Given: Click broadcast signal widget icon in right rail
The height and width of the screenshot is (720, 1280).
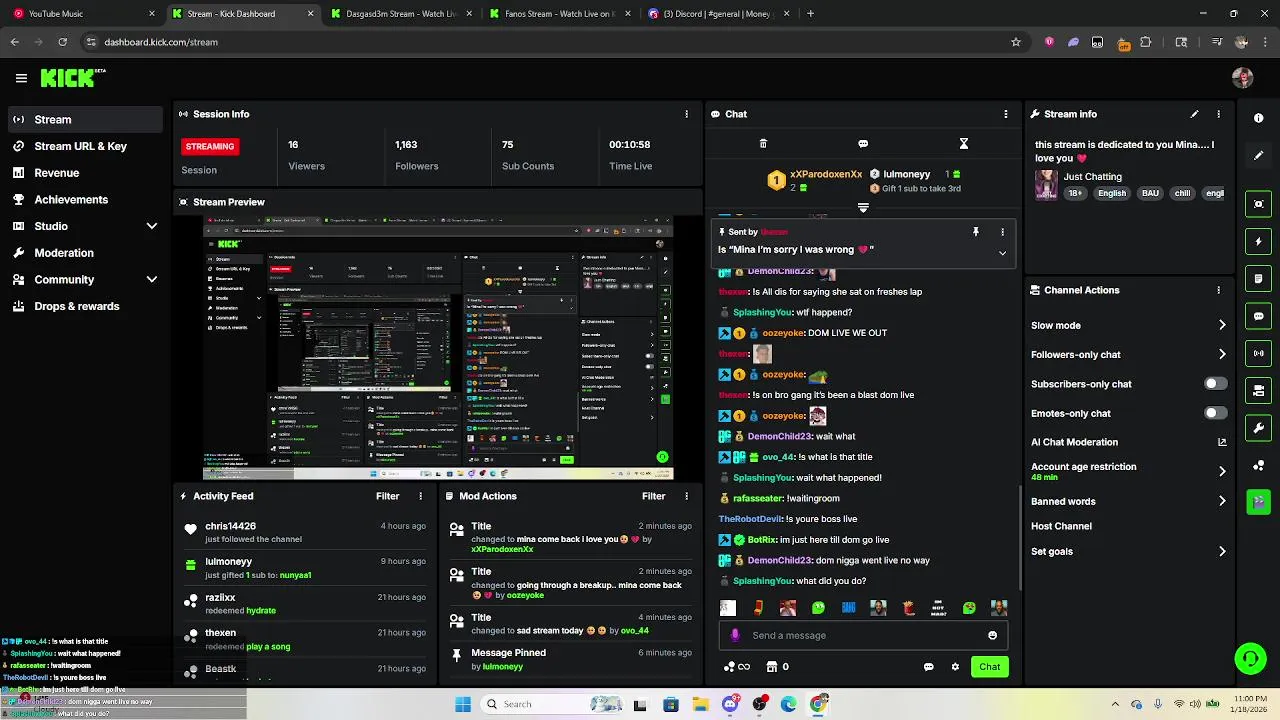Looking at the screenshot, I should (x=1258, y=353).
